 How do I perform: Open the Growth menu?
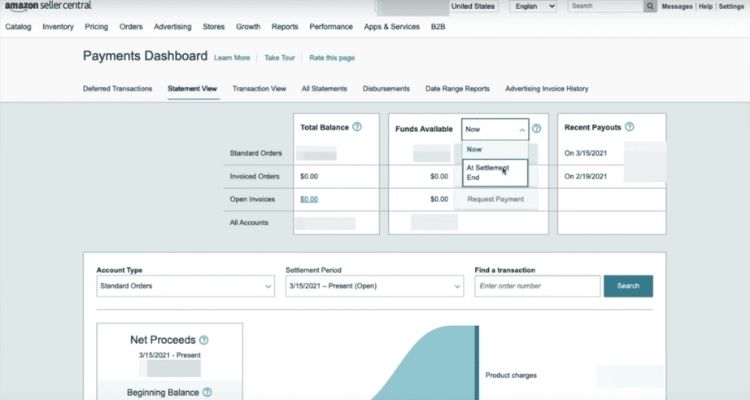[248, 27]
